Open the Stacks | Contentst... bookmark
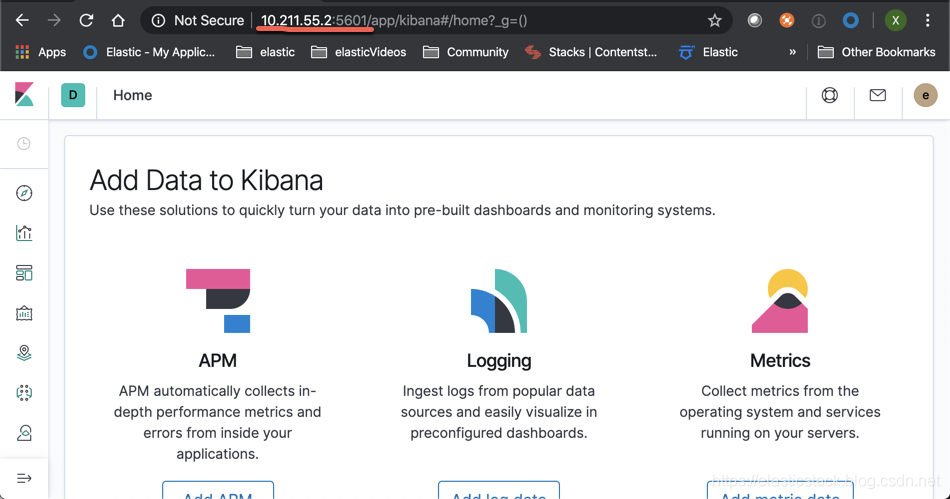950x499 pixels. pyautogui.click(x=591, y=52)
